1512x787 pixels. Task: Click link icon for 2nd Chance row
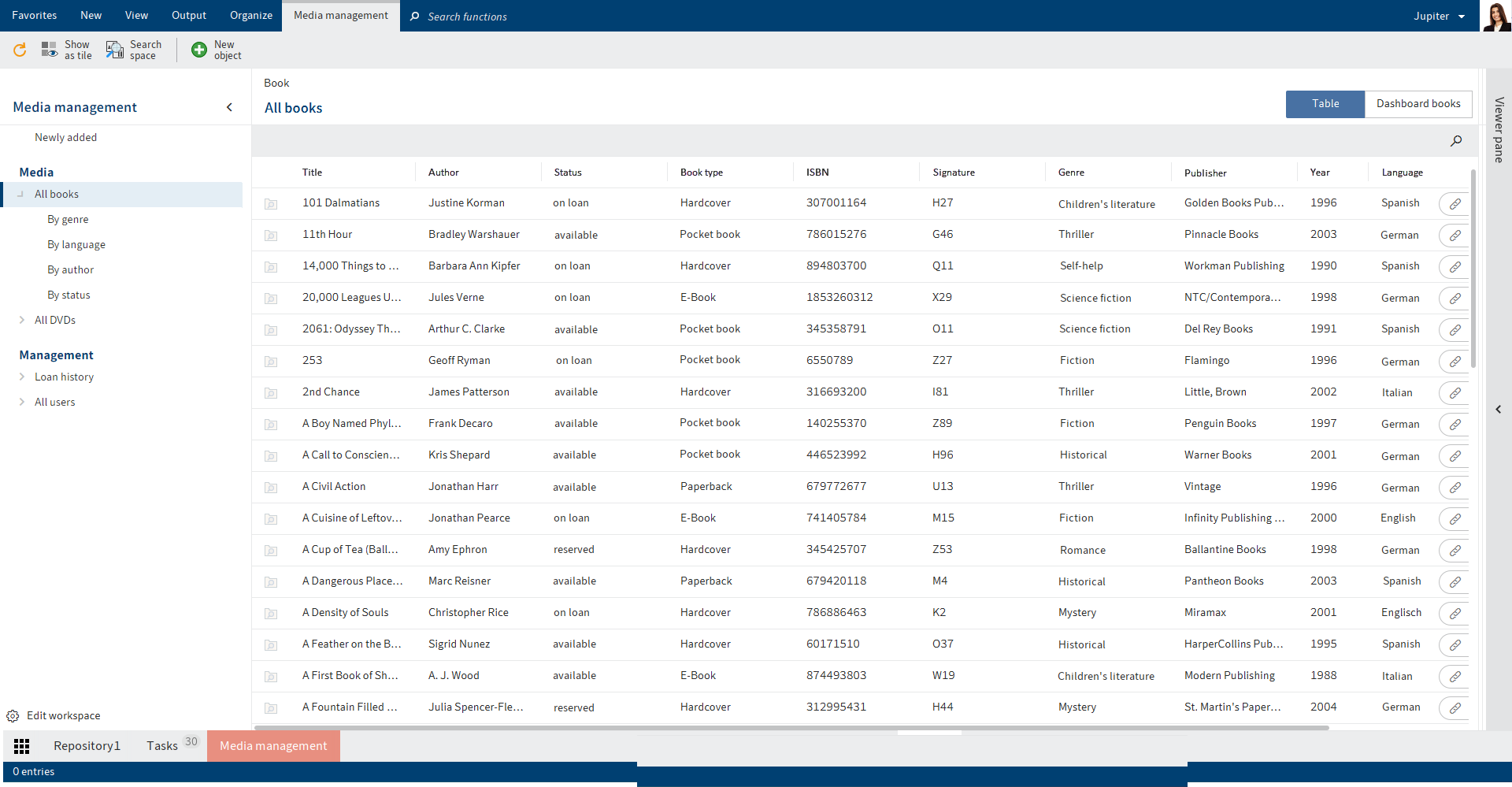coord(1455,393)
